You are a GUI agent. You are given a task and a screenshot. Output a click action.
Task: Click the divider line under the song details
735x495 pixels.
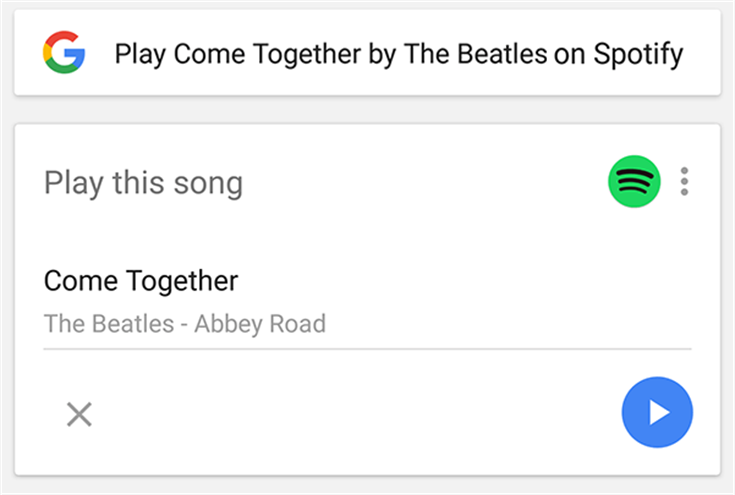[x=367, y=349]
